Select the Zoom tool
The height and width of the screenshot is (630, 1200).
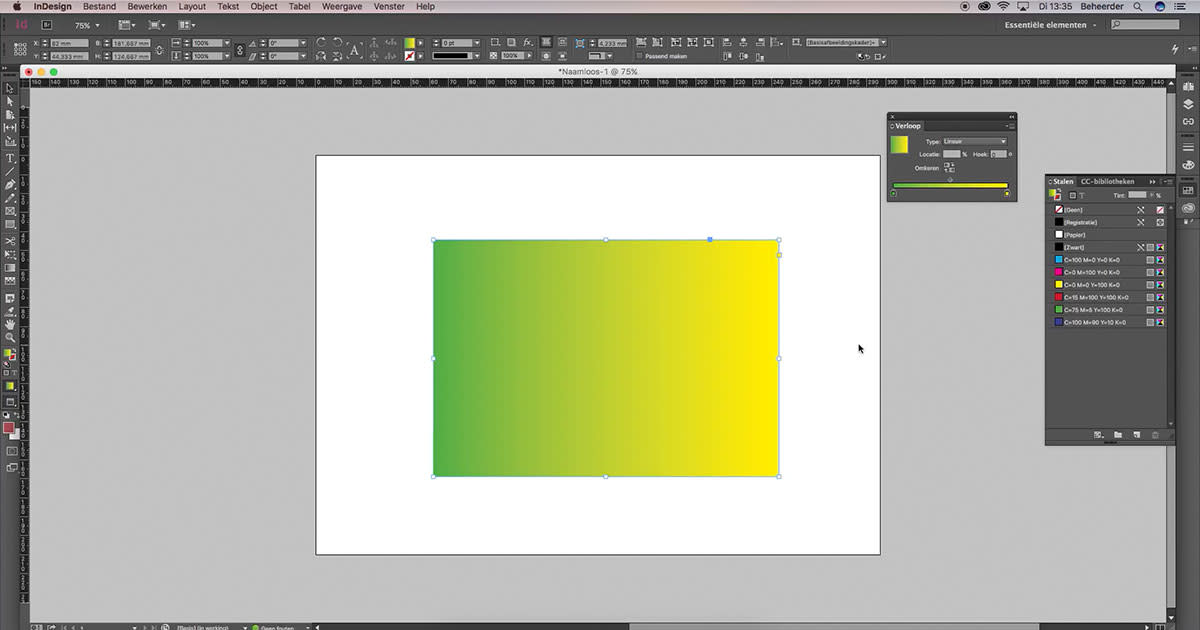11,338
